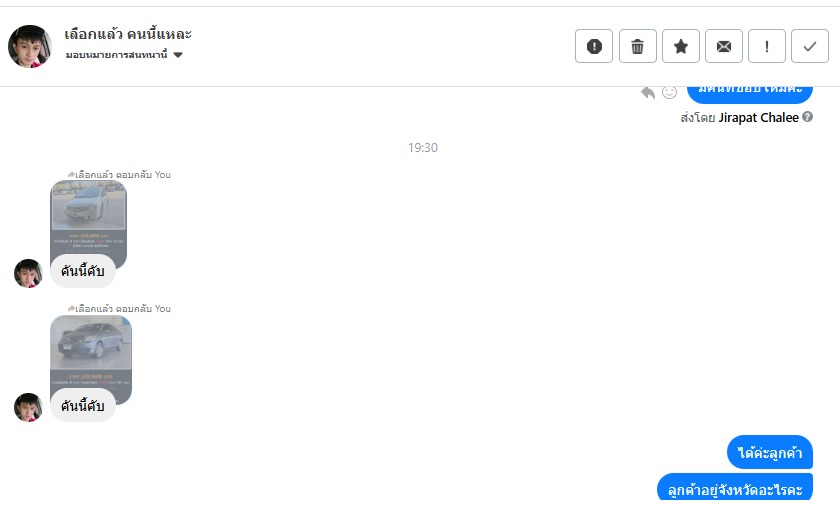Select the ลูกค้าอยู่จังหวัดอะไรคะ message bubble
Image resolution: width=840 pixels, height=508 pixels.
(x=734, y=490)
